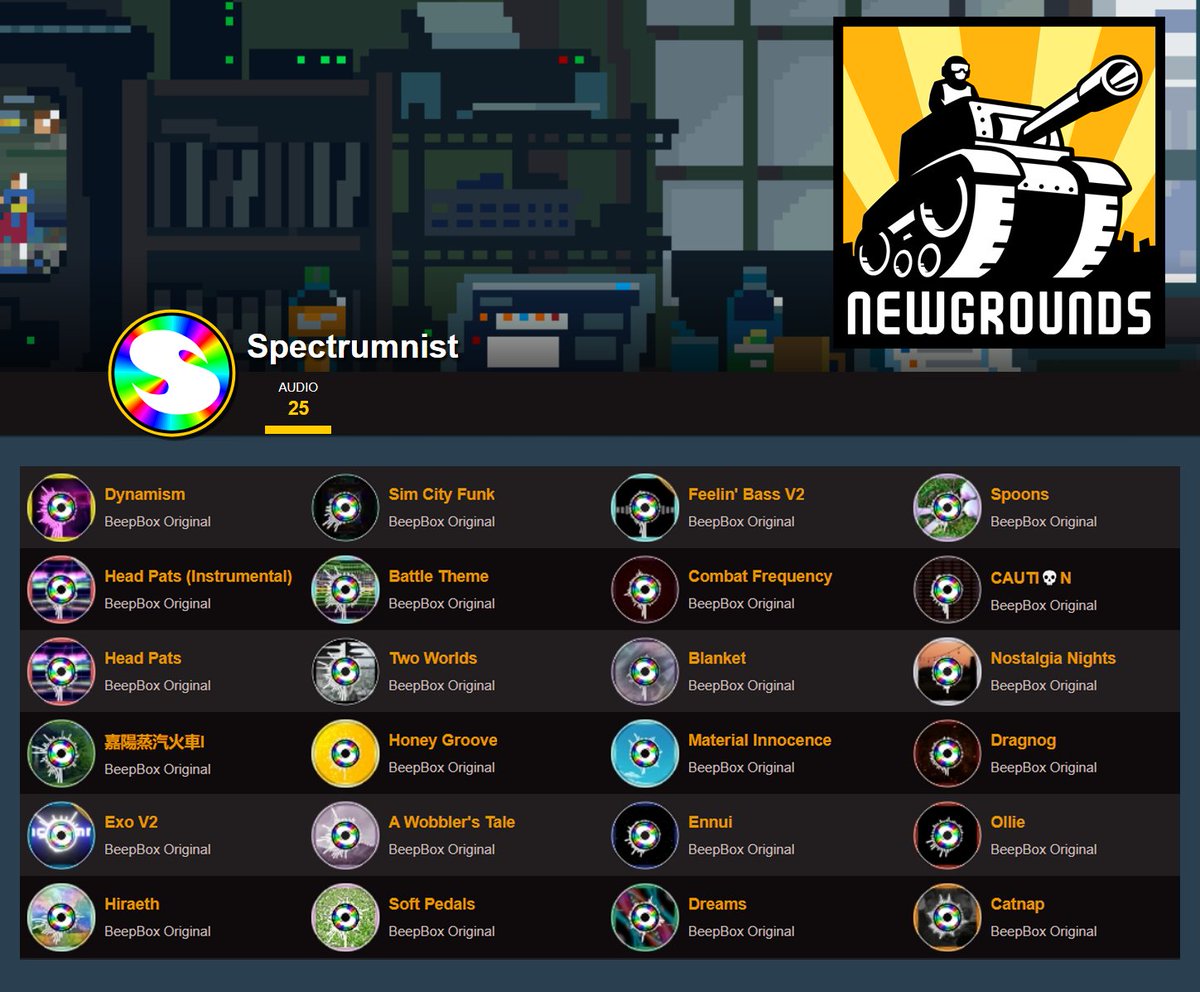Open the Catnap song title link
This screenshot has width=1200, height=992.
(x=1017, y=904)
